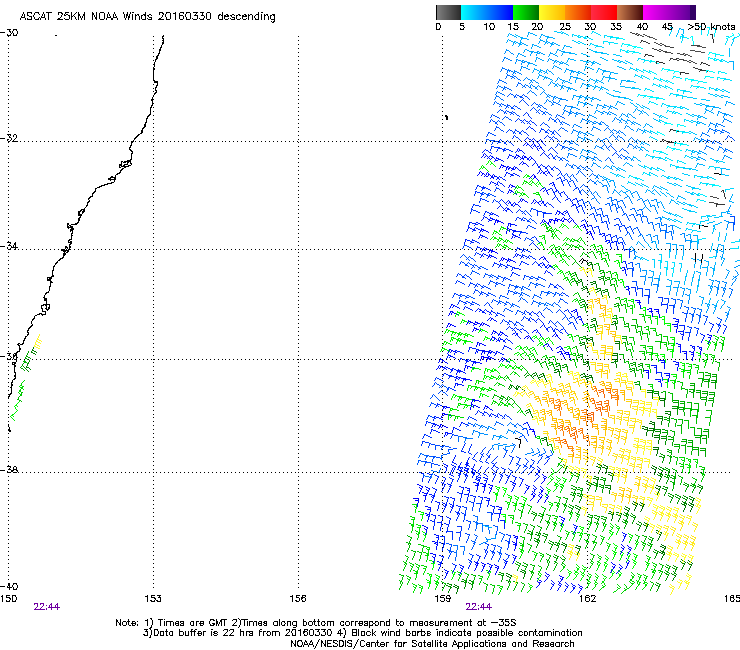
Task: Click the longitude label '153'
Action: [x=153, y=599]
